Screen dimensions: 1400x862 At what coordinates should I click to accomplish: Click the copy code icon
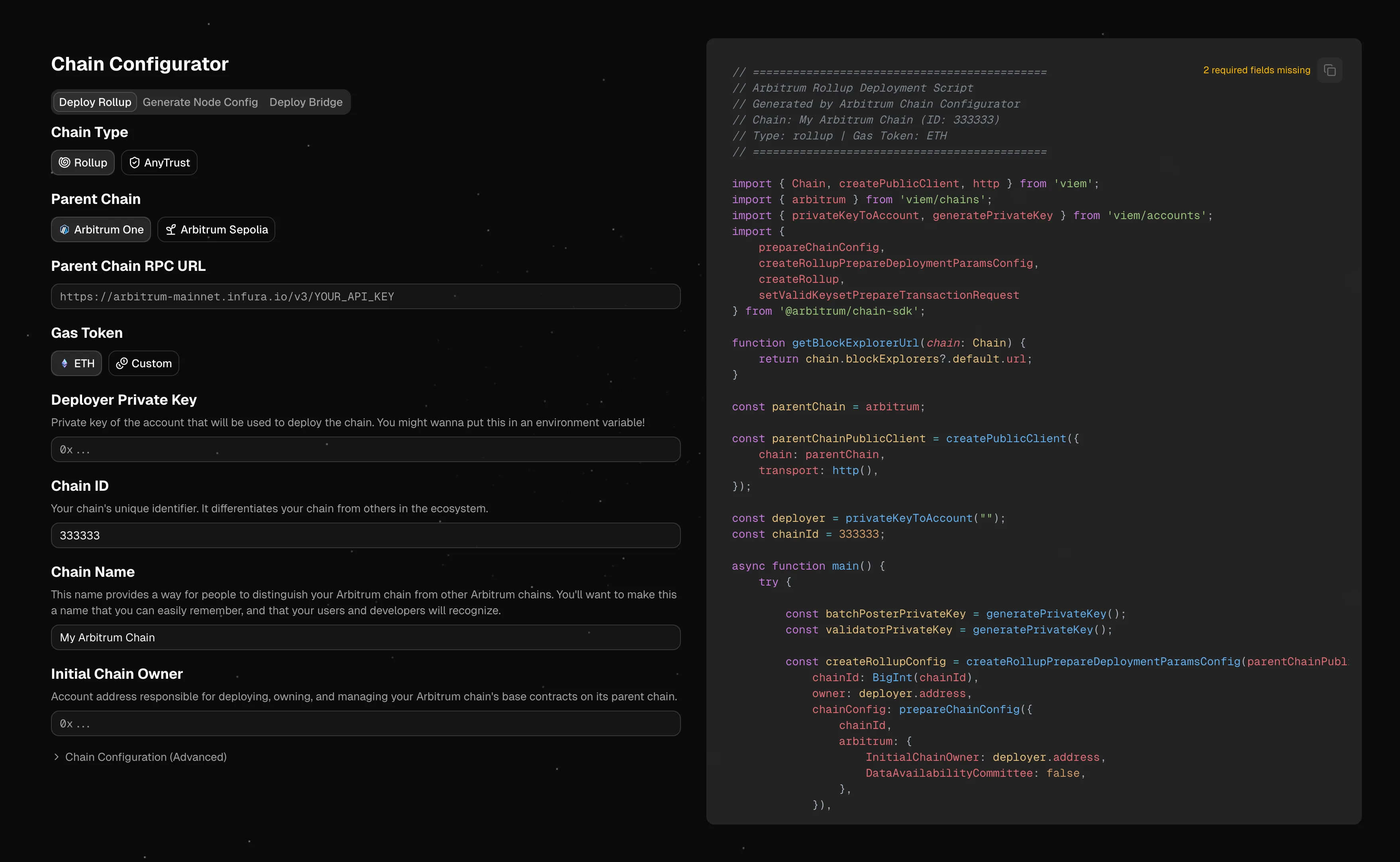(1329, 70)
